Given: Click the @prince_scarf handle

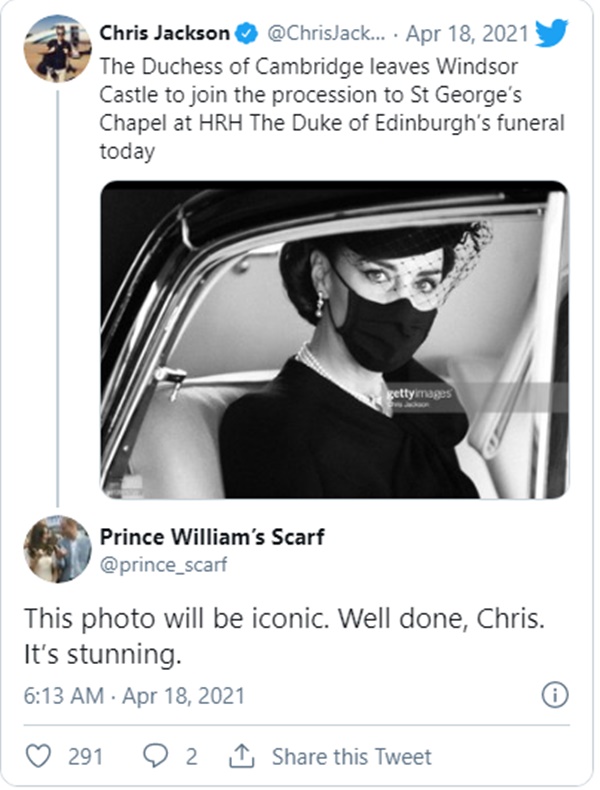Looking at the screenshot, I should pyautogui.click(x=163, y=564).
